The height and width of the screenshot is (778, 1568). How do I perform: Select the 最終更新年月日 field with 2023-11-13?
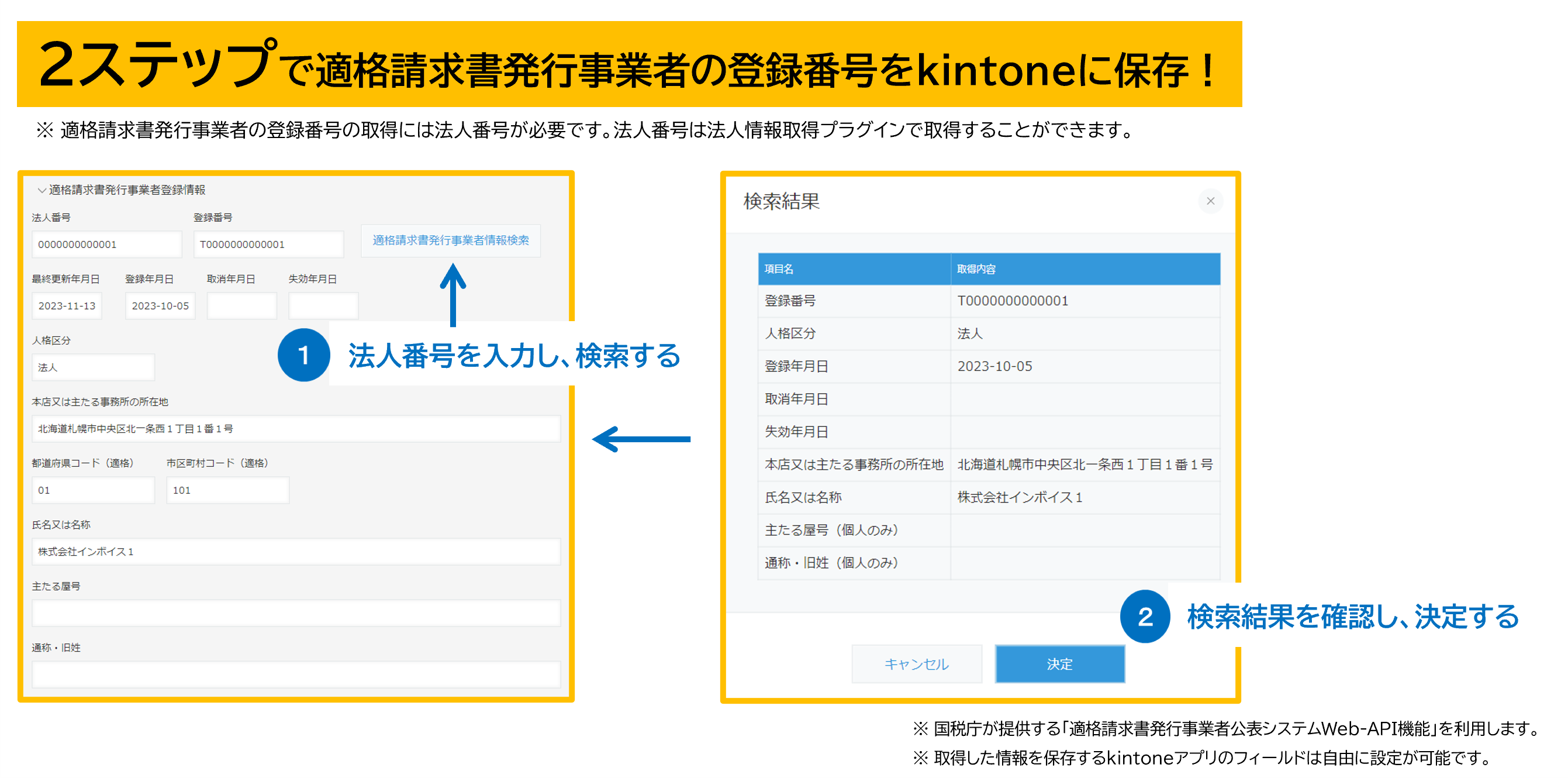pos(67,306)
